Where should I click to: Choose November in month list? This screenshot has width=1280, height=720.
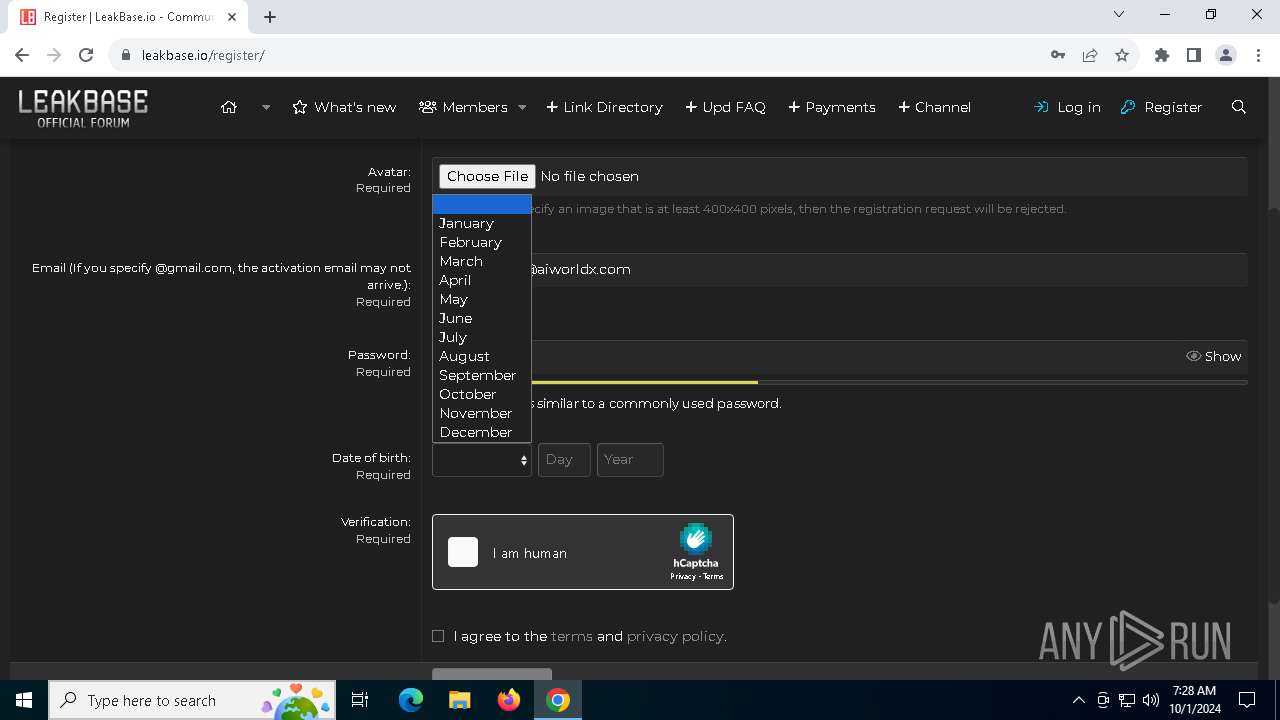(481, 413)
